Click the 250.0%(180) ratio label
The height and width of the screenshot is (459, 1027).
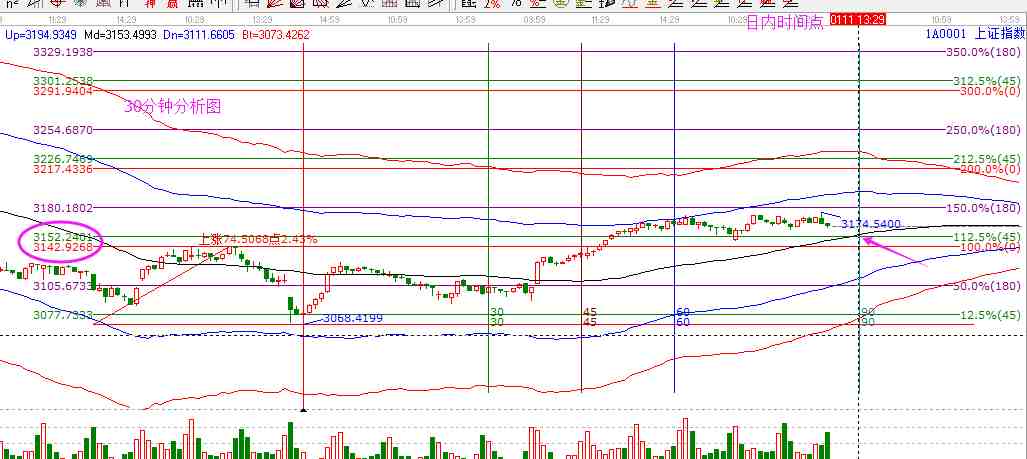pyautogui.click(x=983, y=130)
